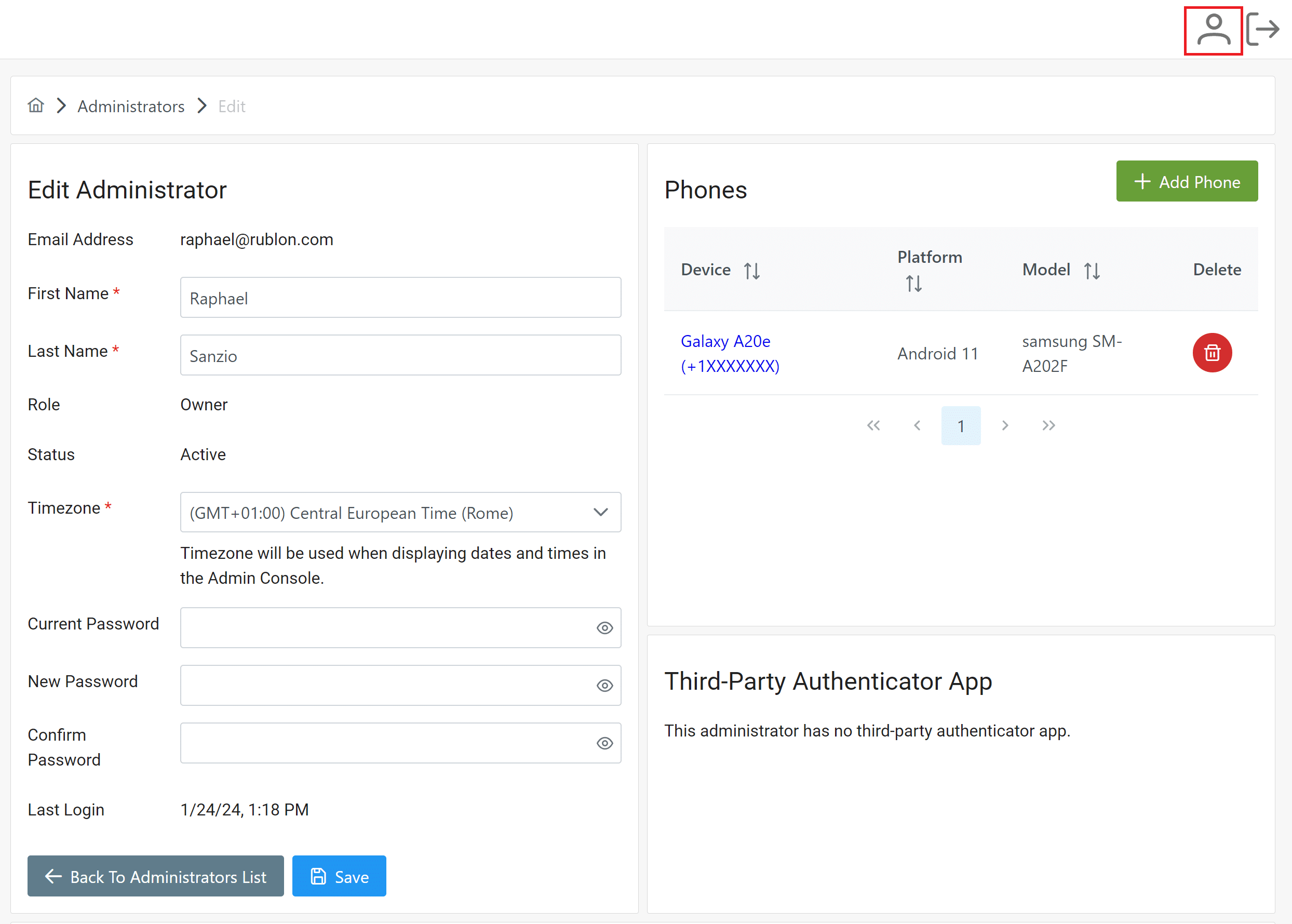Click the Add Phone button
Screen dimensions: 1292x924
pos(1186,181)
